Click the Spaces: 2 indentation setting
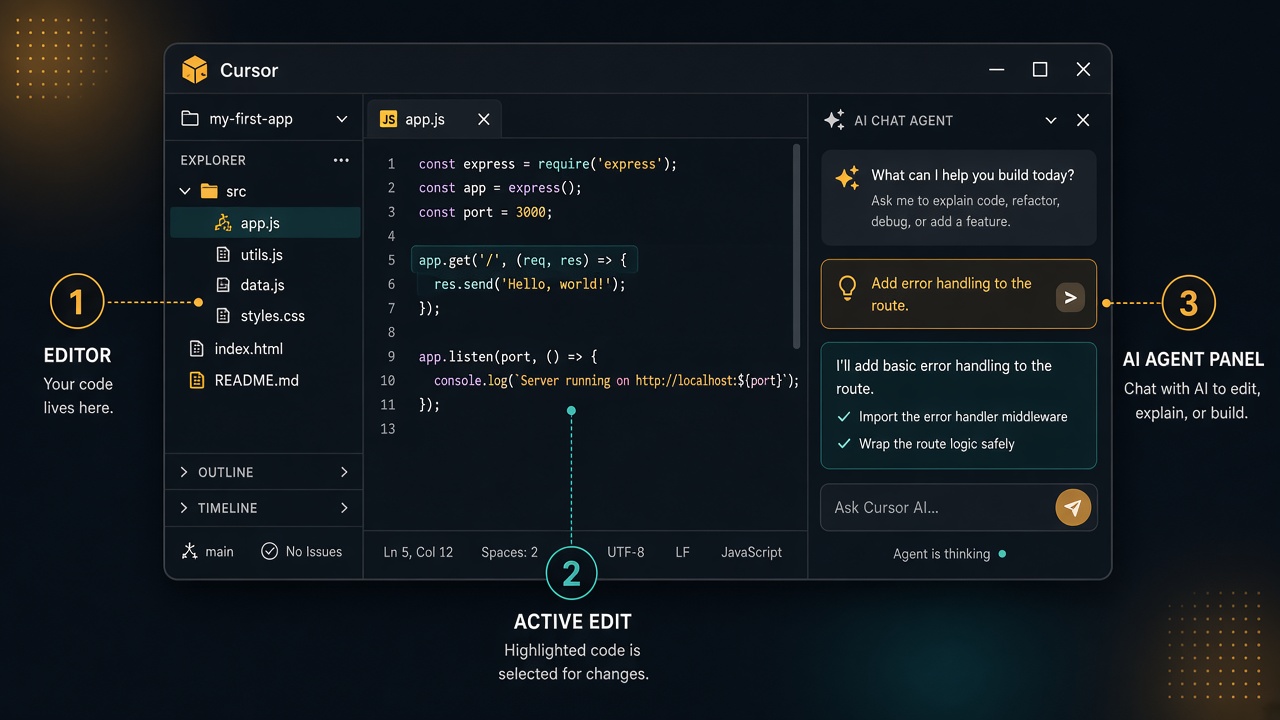 click(x=509, y=552)
